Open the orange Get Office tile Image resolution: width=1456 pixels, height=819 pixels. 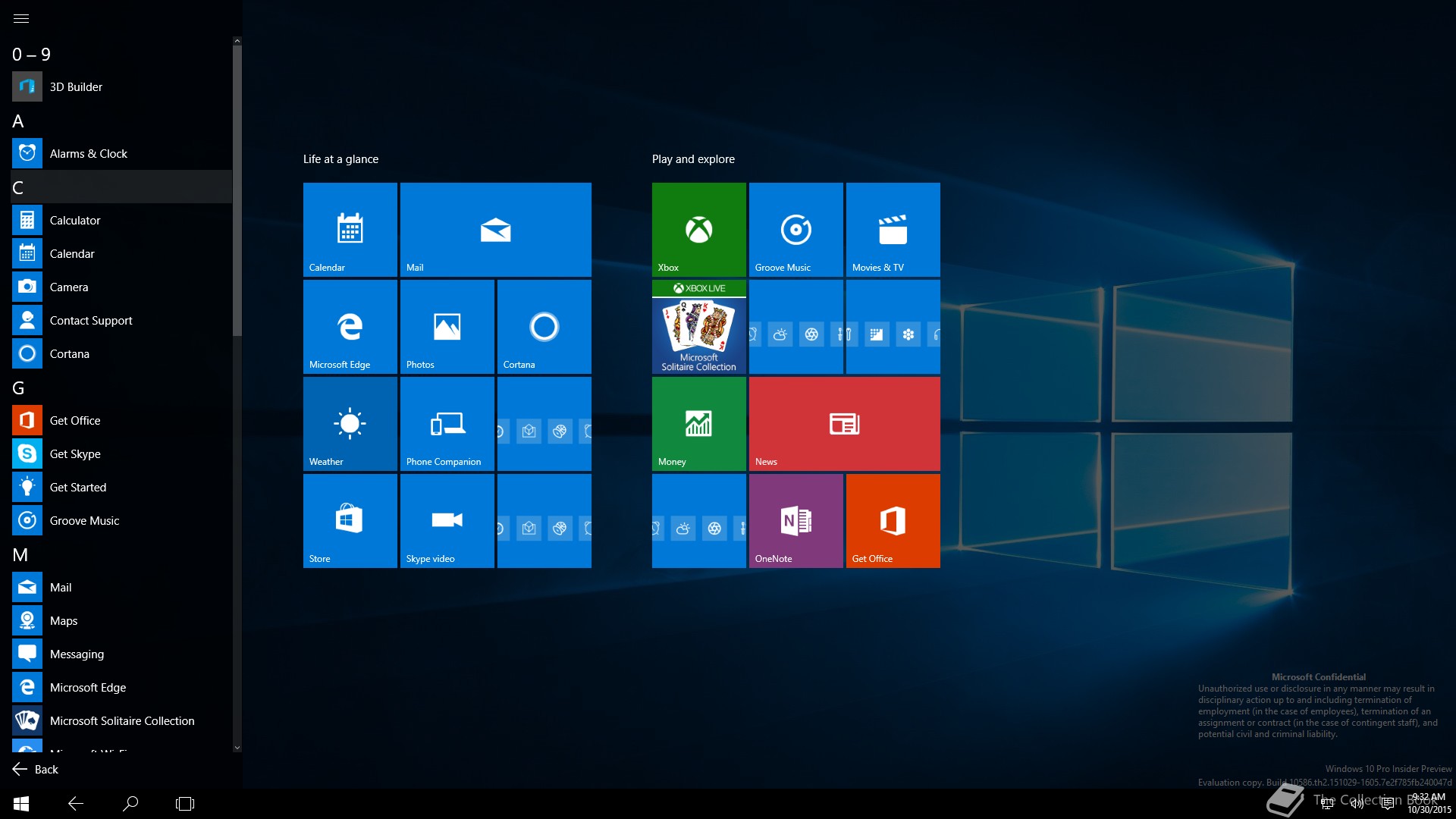pos(893,521)
